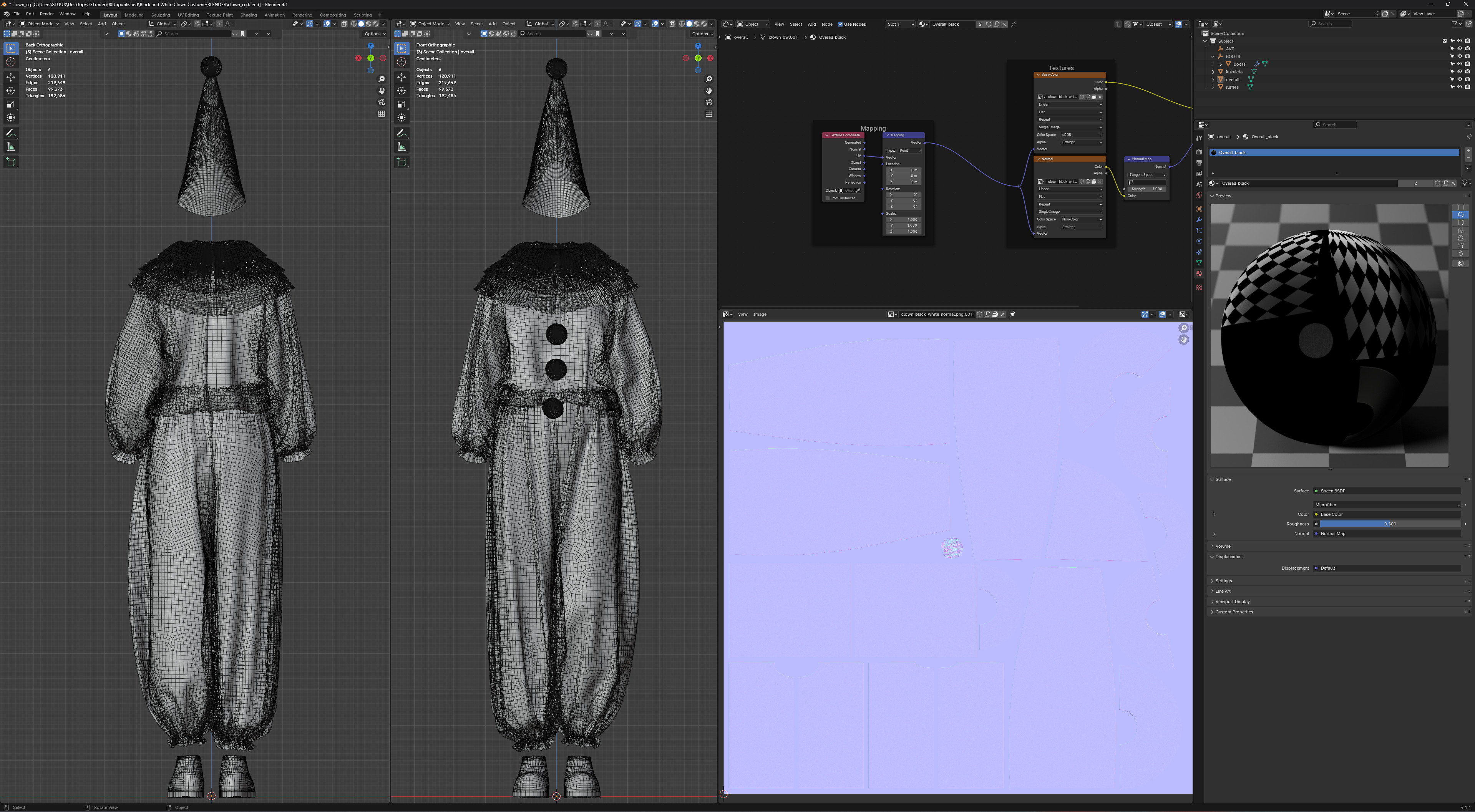Expand the Volume panel
The width and height of the screenshot is (1475, 812).
[x=1223, y=547]
